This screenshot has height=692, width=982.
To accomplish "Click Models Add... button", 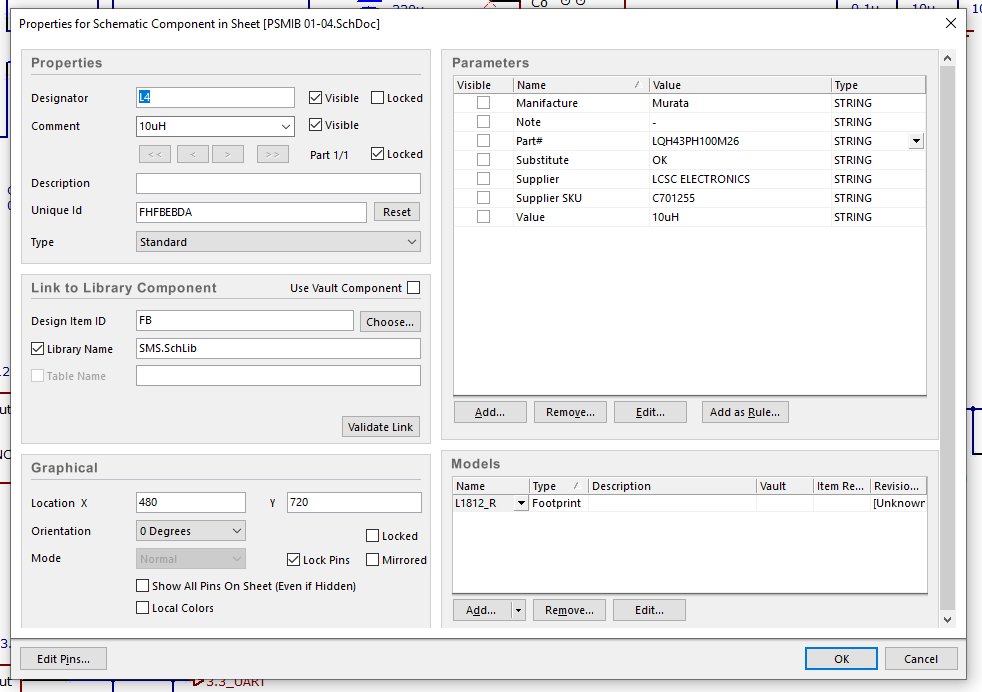I will 481,609.
